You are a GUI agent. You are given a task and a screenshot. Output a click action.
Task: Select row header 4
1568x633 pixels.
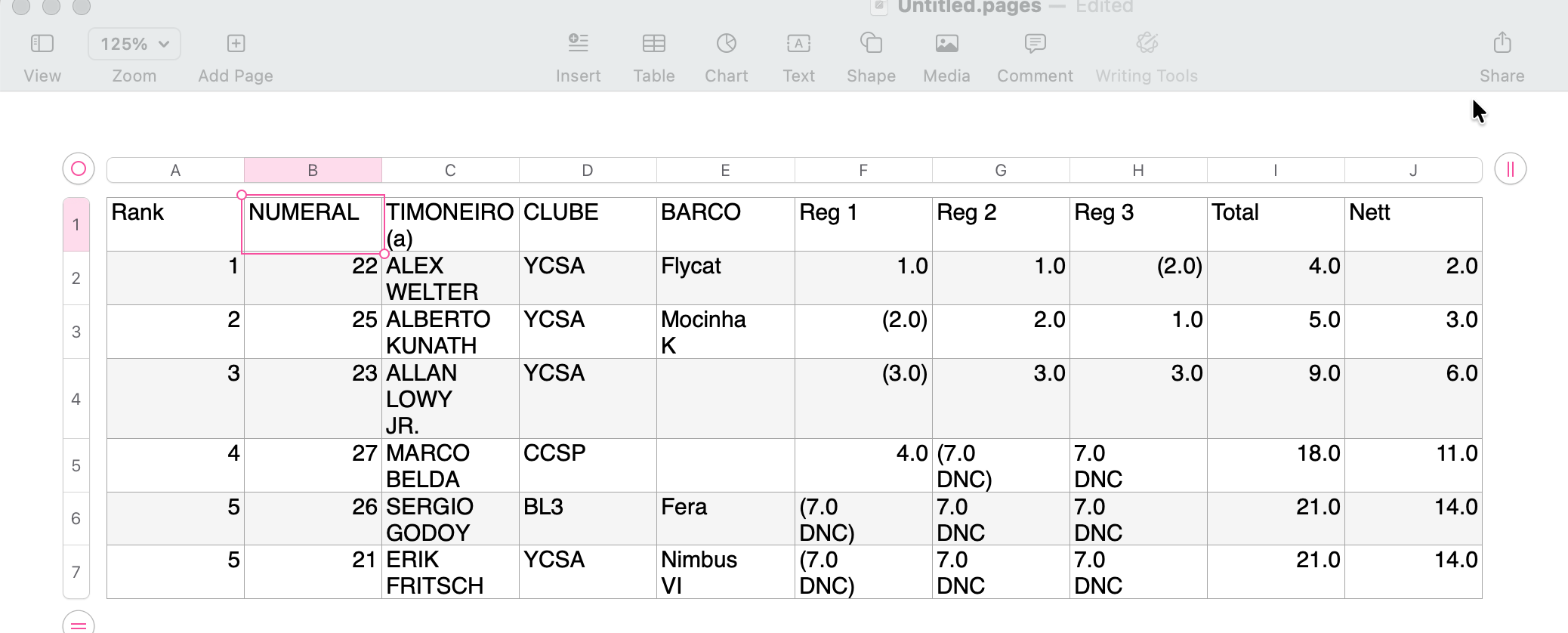(76, 399)
